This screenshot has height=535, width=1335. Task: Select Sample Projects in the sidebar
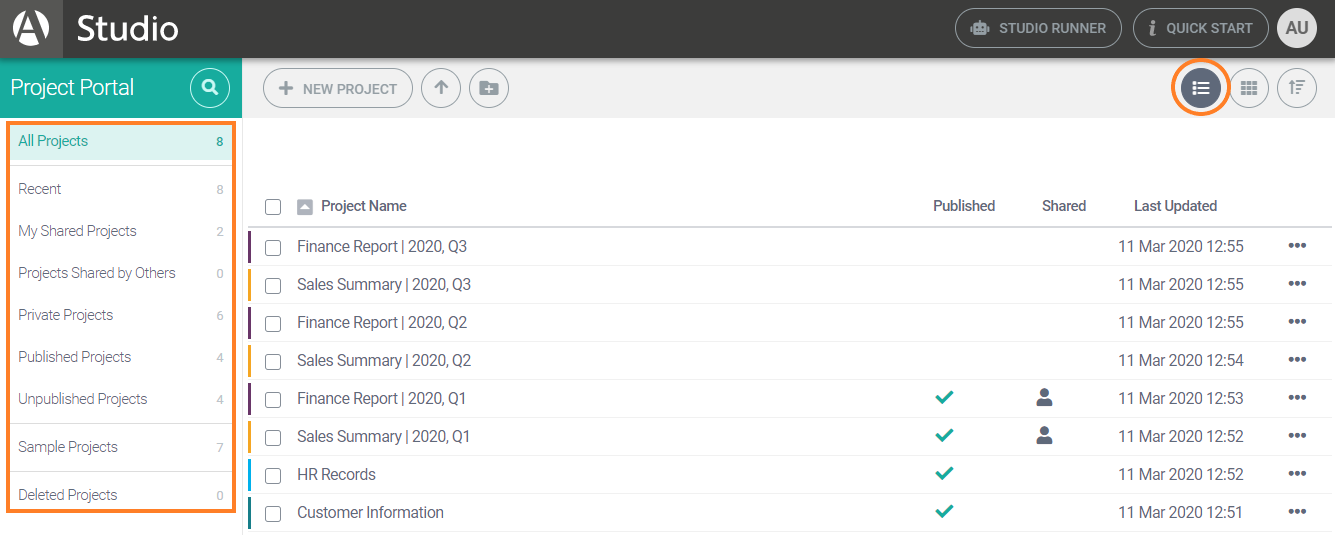[x=68, y=447]
